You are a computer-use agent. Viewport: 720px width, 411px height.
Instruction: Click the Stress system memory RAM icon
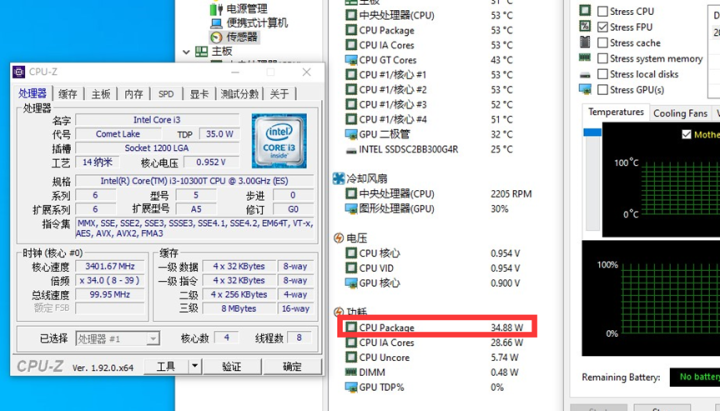585,58
